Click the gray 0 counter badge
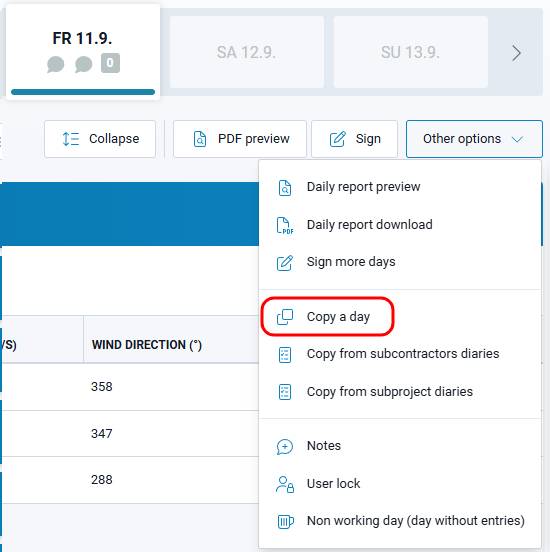 coord(110,63)
